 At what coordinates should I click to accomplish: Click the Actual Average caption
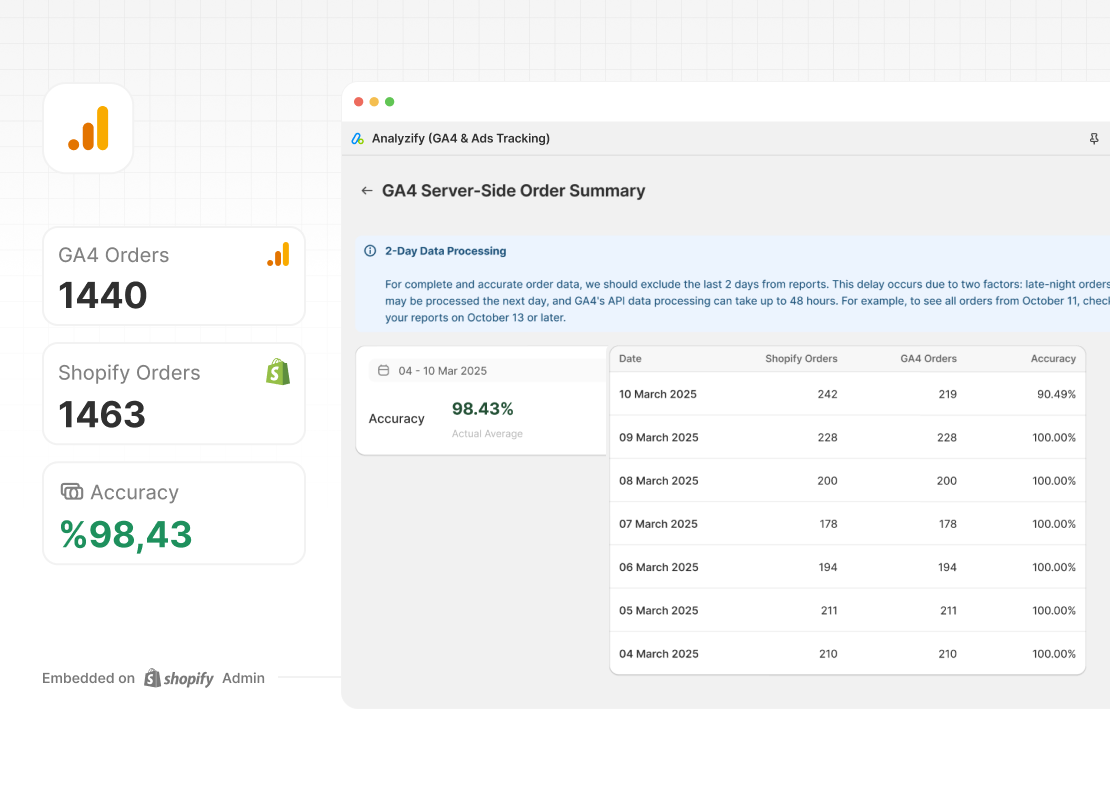[x=488, y=434]
